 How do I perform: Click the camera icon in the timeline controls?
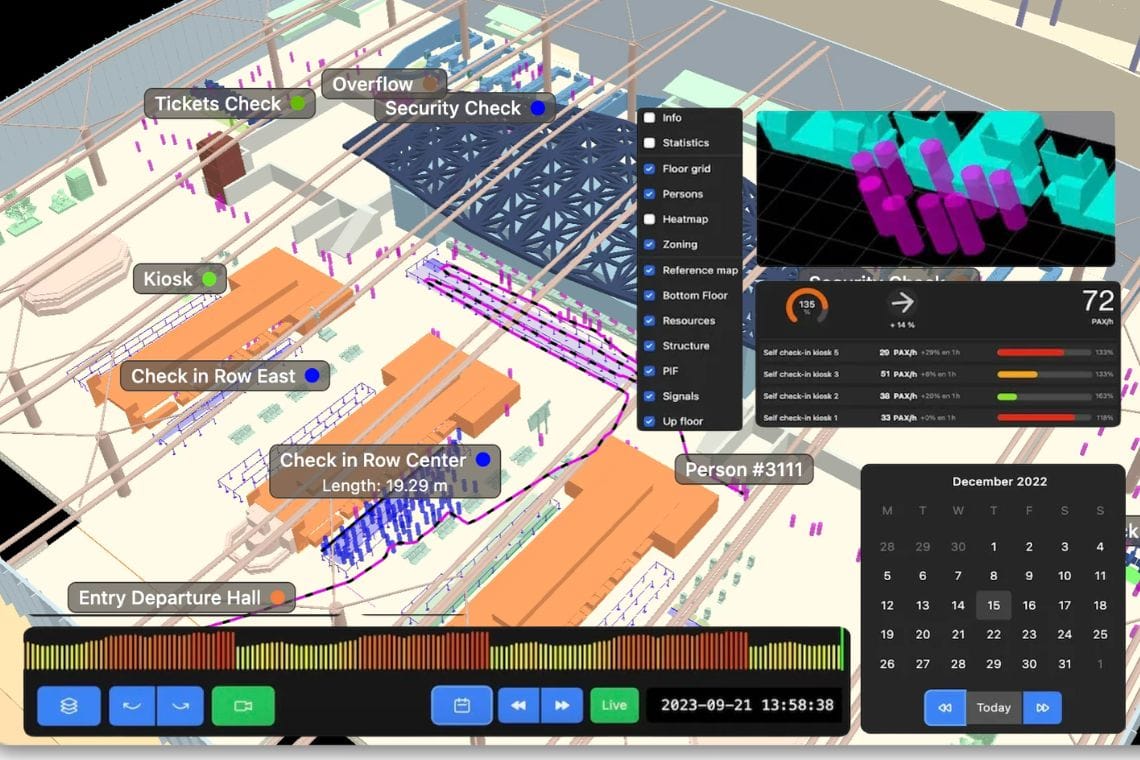click(241, 705)
